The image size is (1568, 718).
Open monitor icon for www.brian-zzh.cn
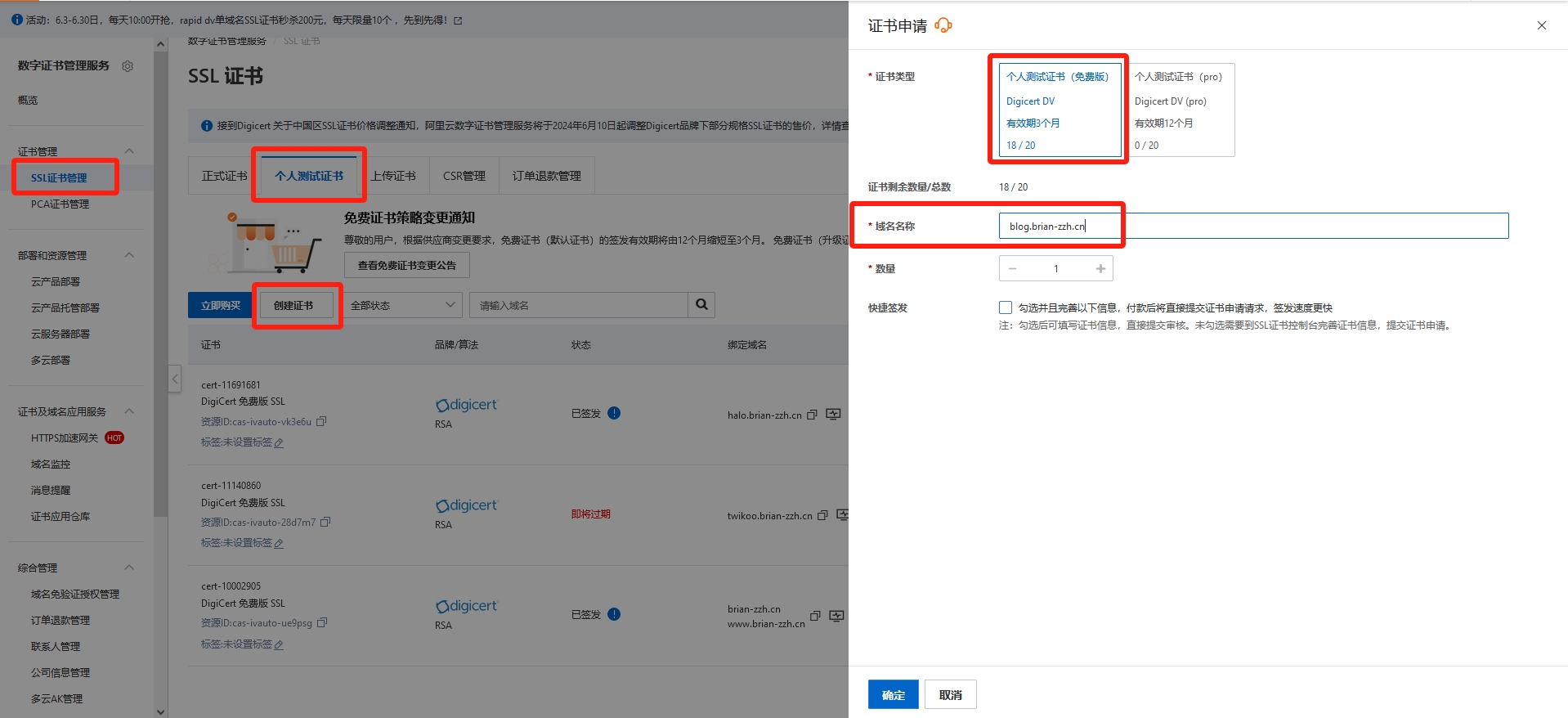[x=836, y=616]
